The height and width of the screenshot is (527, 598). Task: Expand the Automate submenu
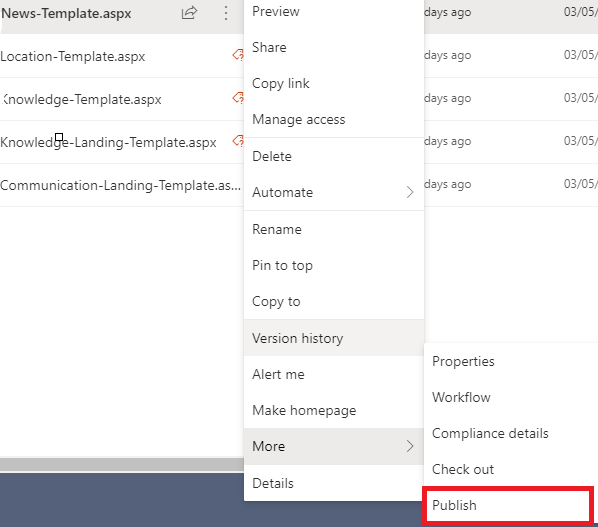334,192
